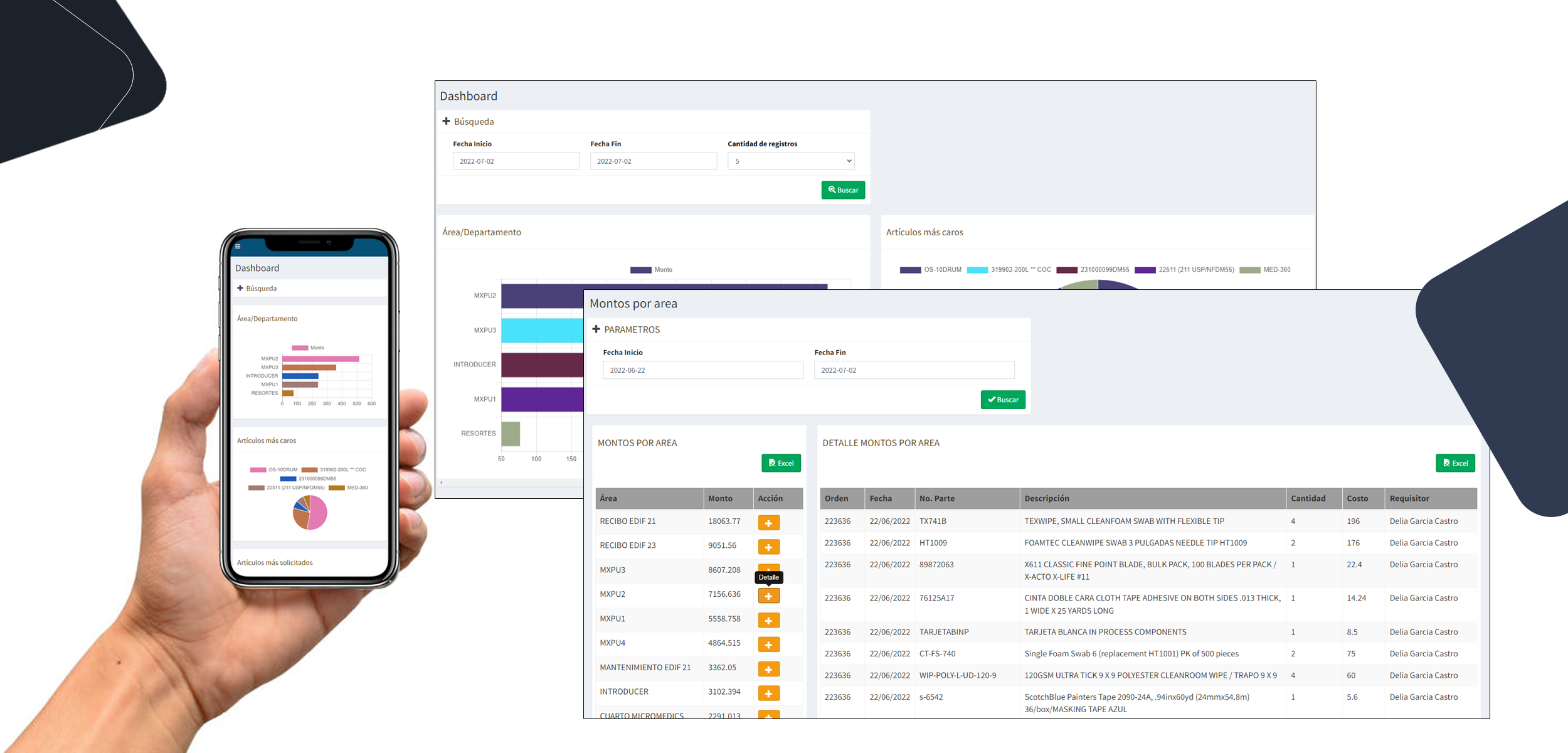Click the plus action for MXPU1
The image size is (1568, 753).
click(768, 621)
